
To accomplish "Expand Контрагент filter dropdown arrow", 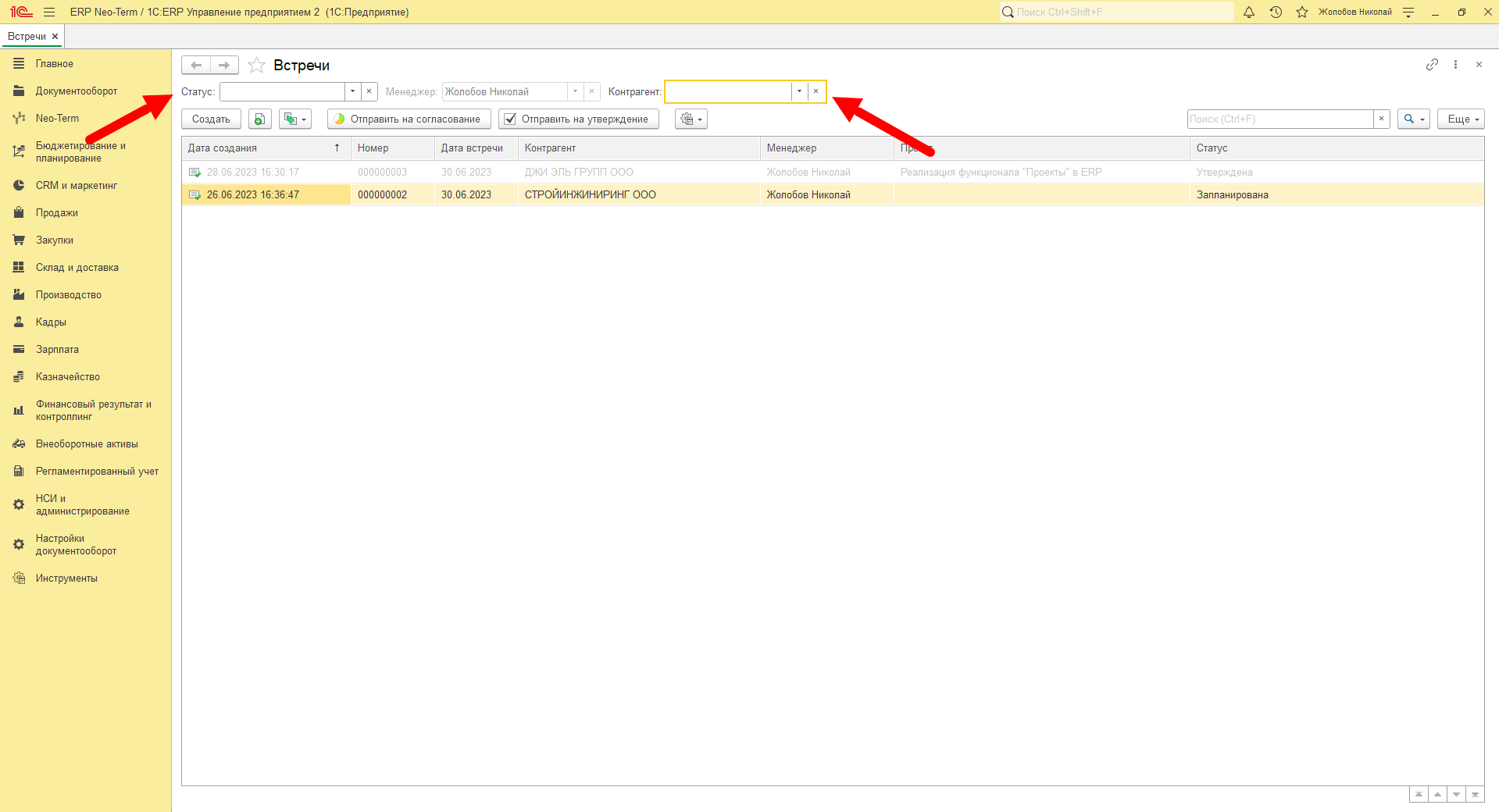I will 800,91.
